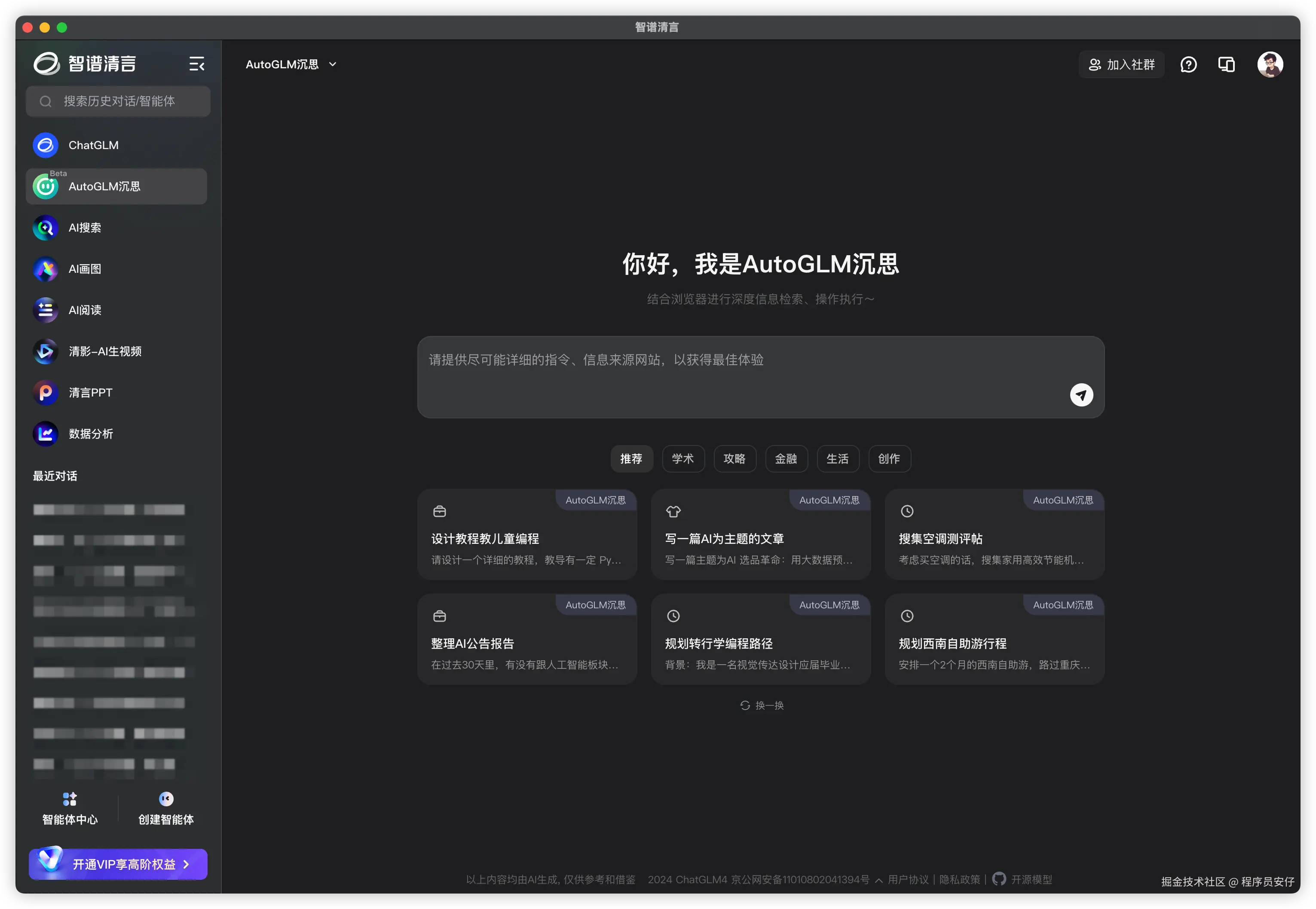Open the AI阅读 assistant icon
Screen dimensions: 1316x909
click(x=46, y=311)
